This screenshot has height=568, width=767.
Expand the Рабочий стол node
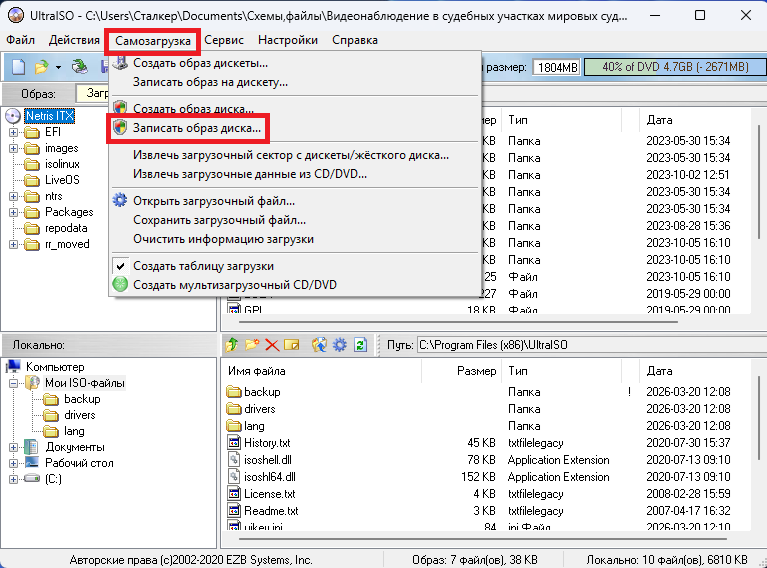[x=13, y=463]
